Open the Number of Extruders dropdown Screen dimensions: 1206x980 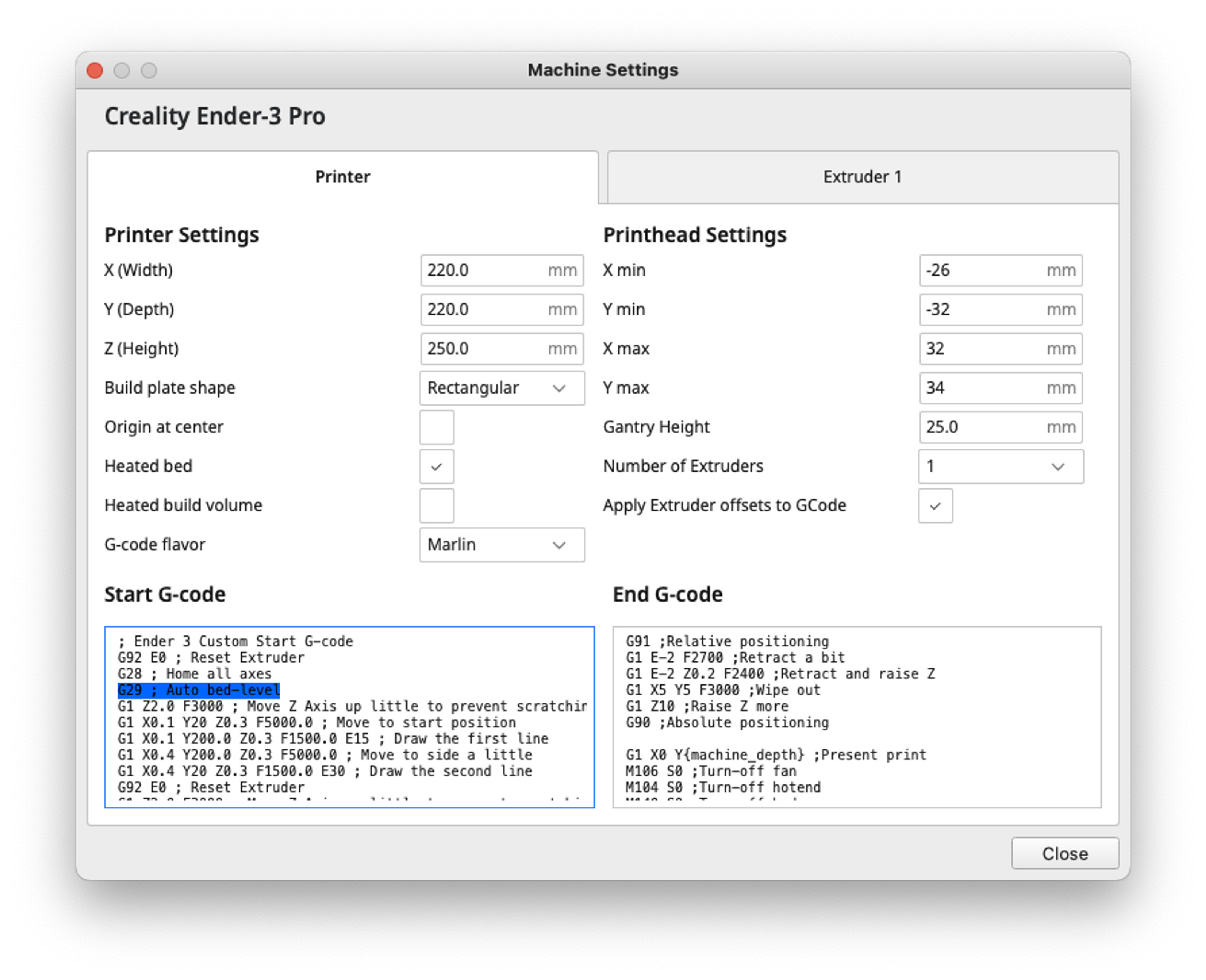1000,467
